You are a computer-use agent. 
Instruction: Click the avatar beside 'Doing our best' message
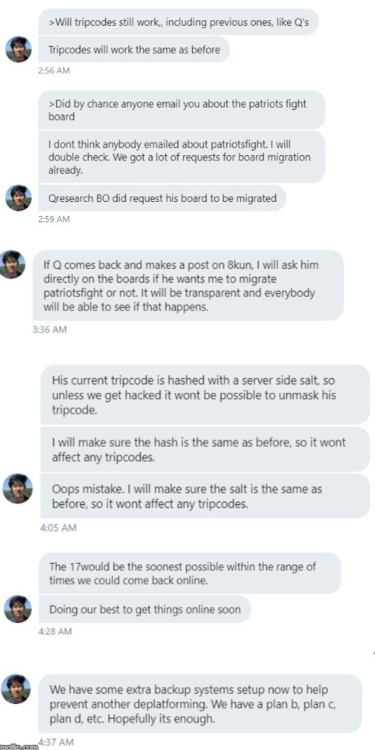[x=18, y=608]
